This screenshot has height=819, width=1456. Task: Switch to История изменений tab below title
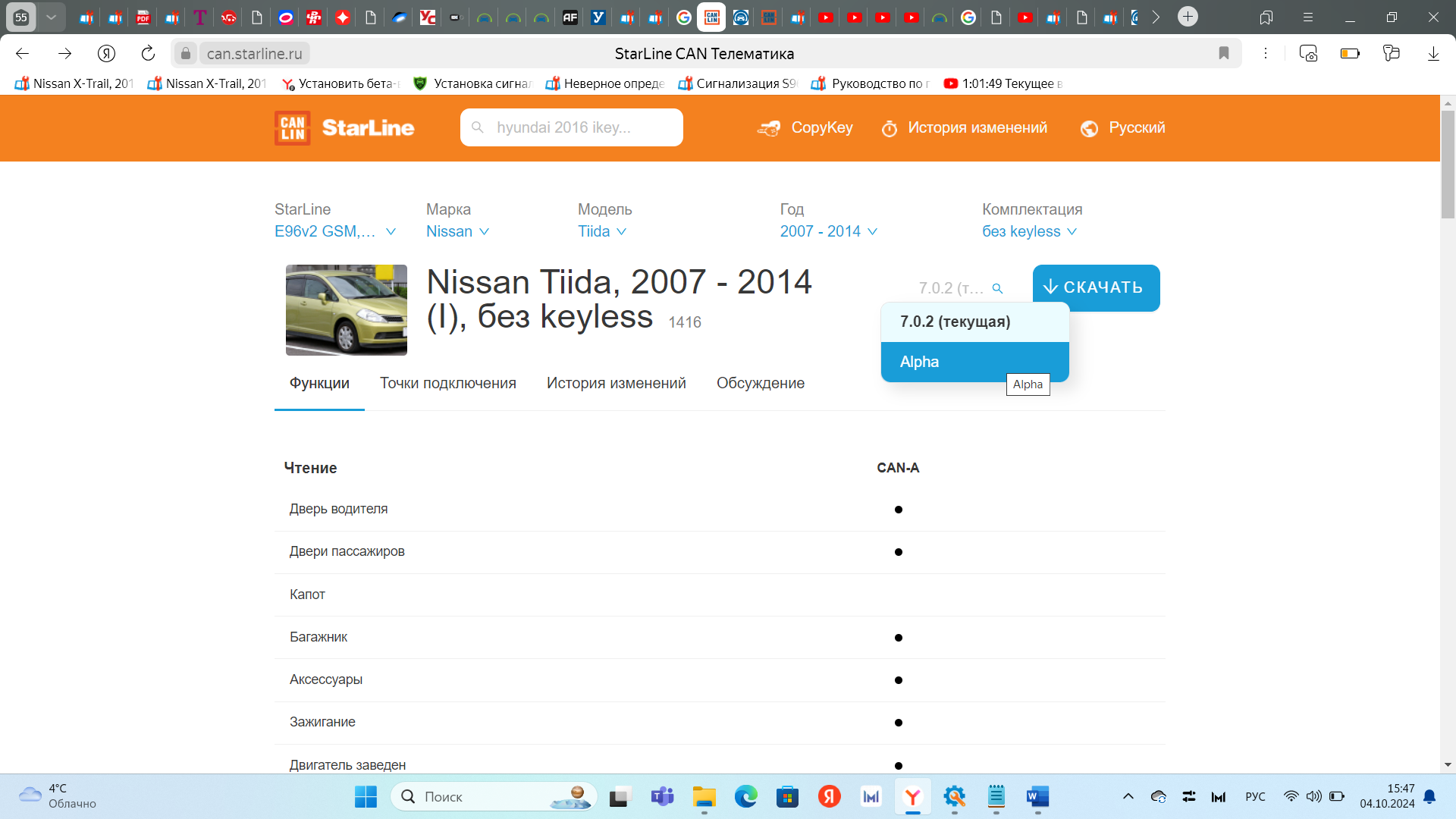point(617,384)
